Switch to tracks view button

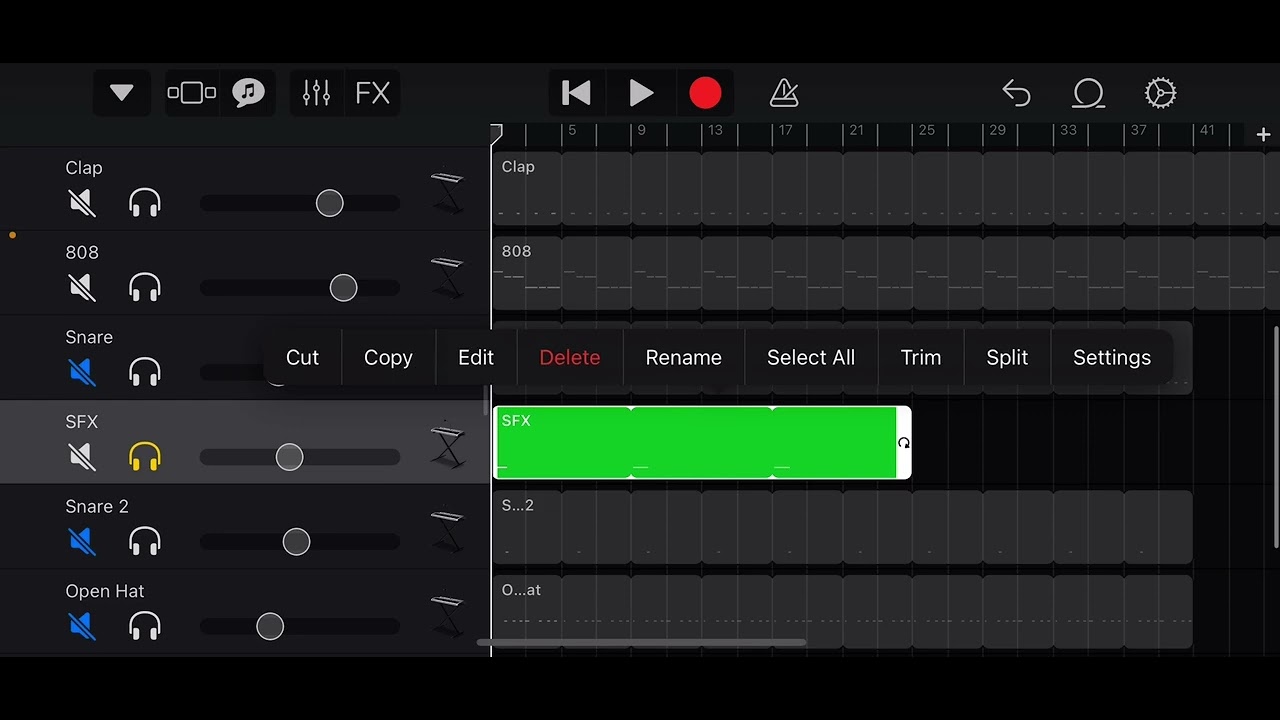click(x=191, y=93)
